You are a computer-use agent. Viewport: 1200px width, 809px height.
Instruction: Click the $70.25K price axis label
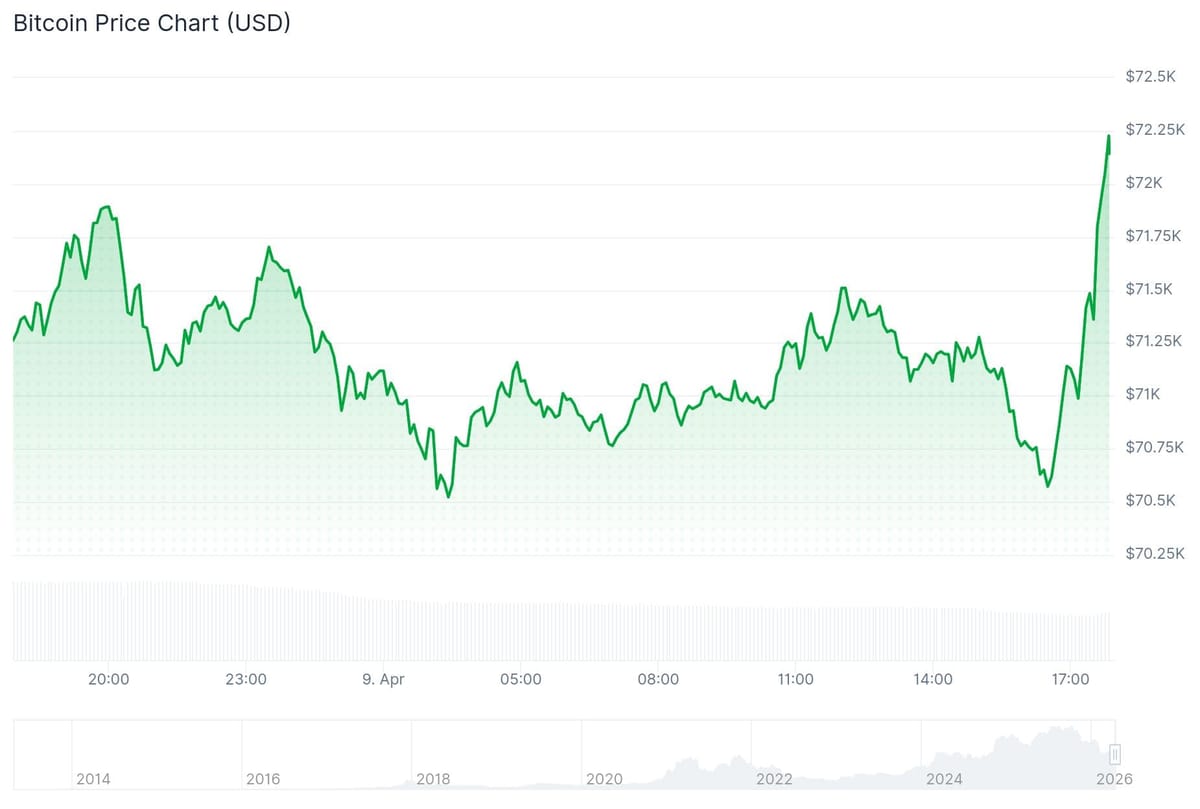1155,553
